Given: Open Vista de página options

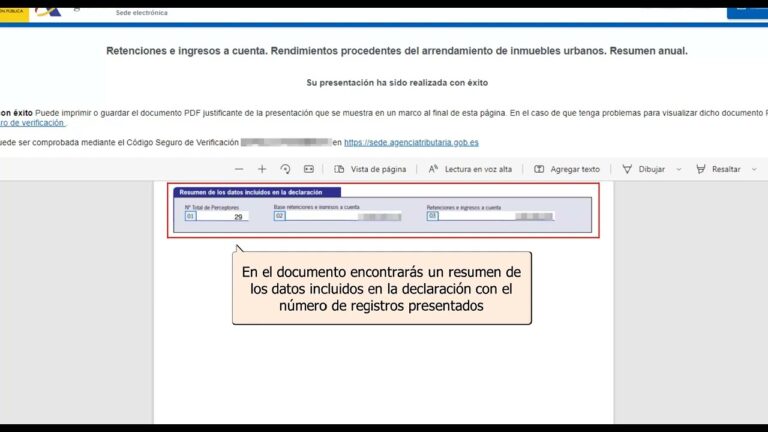Looking at the screenshot, I should click(370, 169).
